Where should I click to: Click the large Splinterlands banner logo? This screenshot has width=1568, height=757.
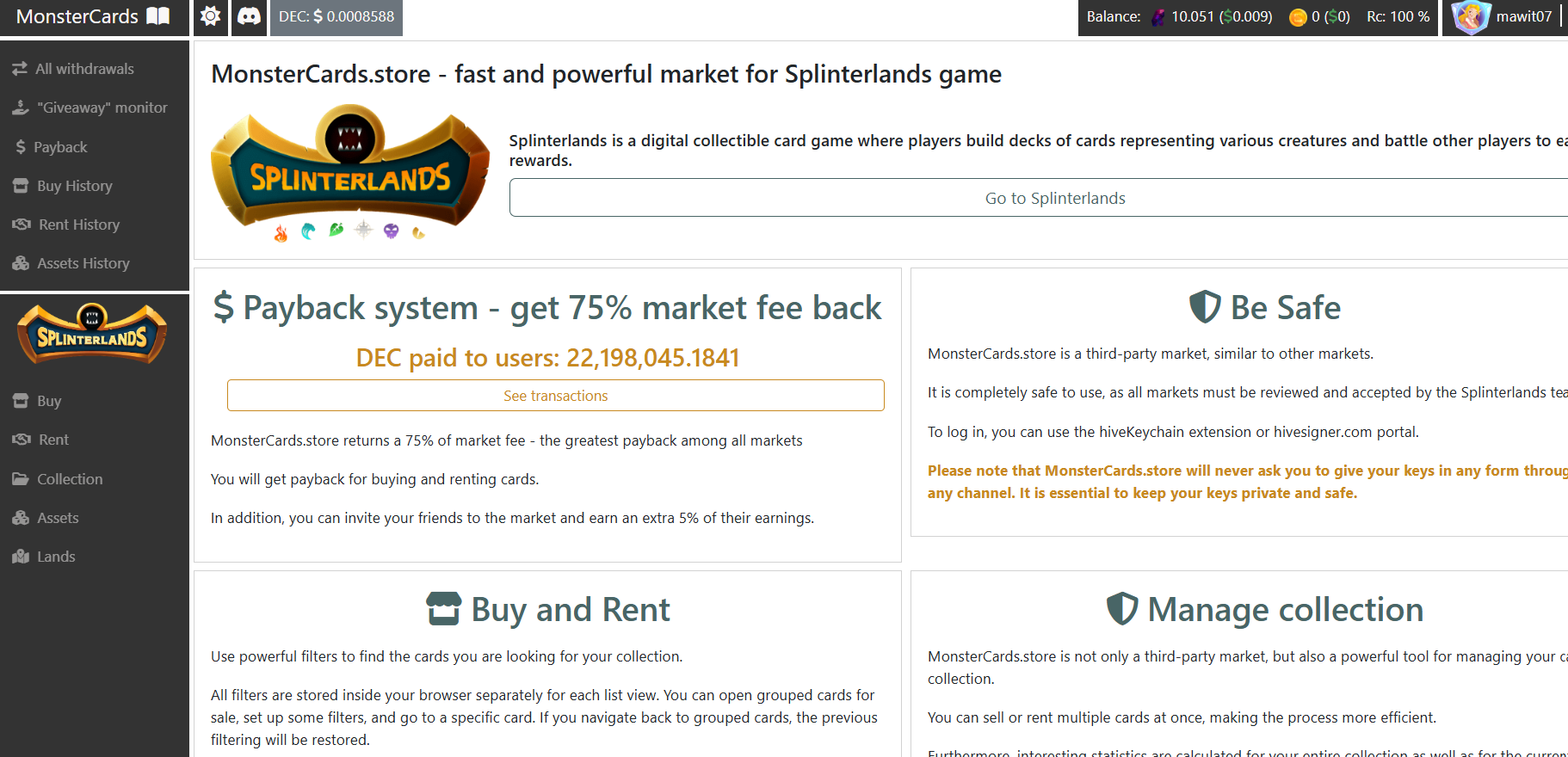pyautogui.click(x=350, y=168)
